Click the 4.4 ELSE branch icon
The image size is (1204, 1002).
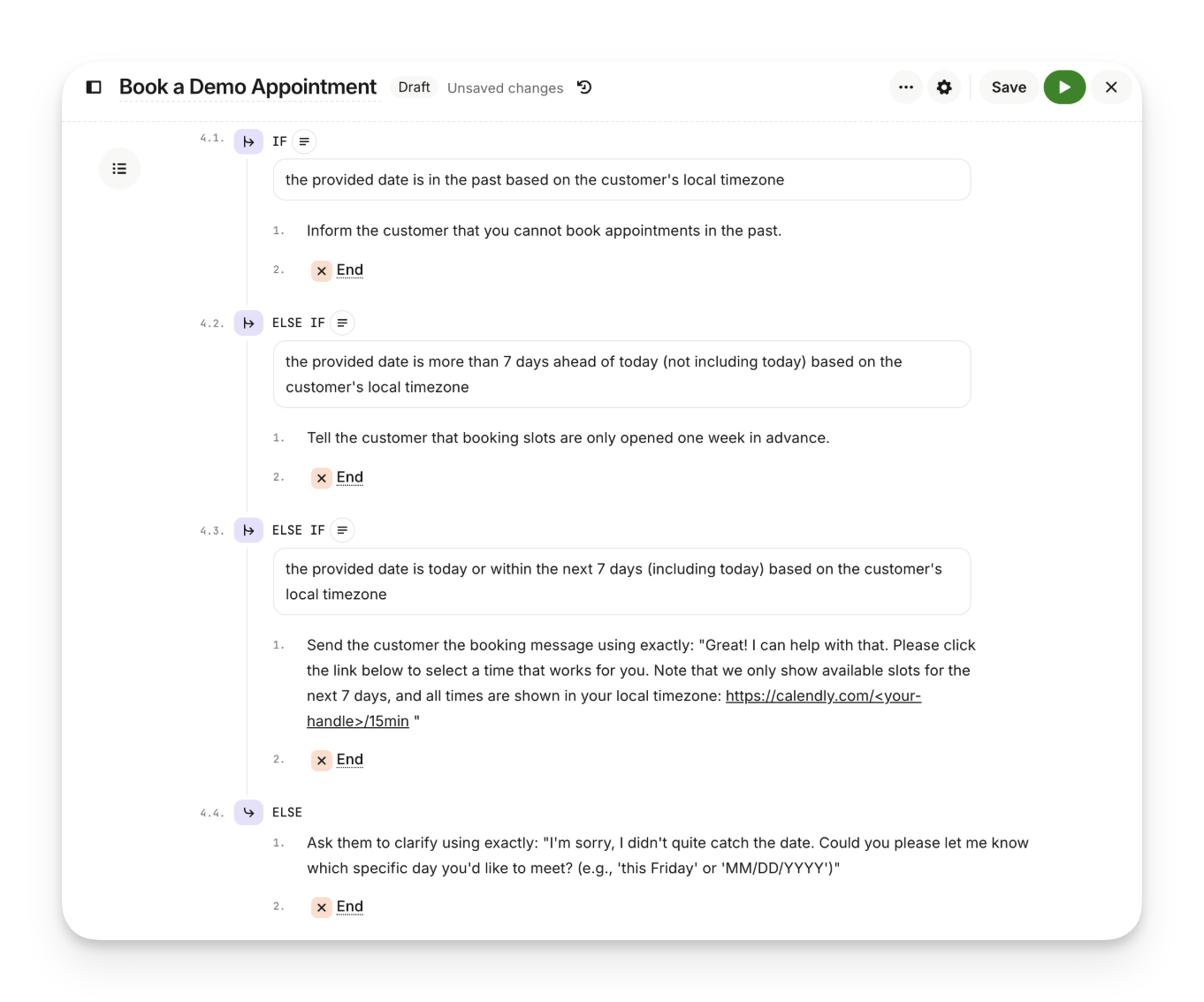pyautogui.click(x=248, y=813)
